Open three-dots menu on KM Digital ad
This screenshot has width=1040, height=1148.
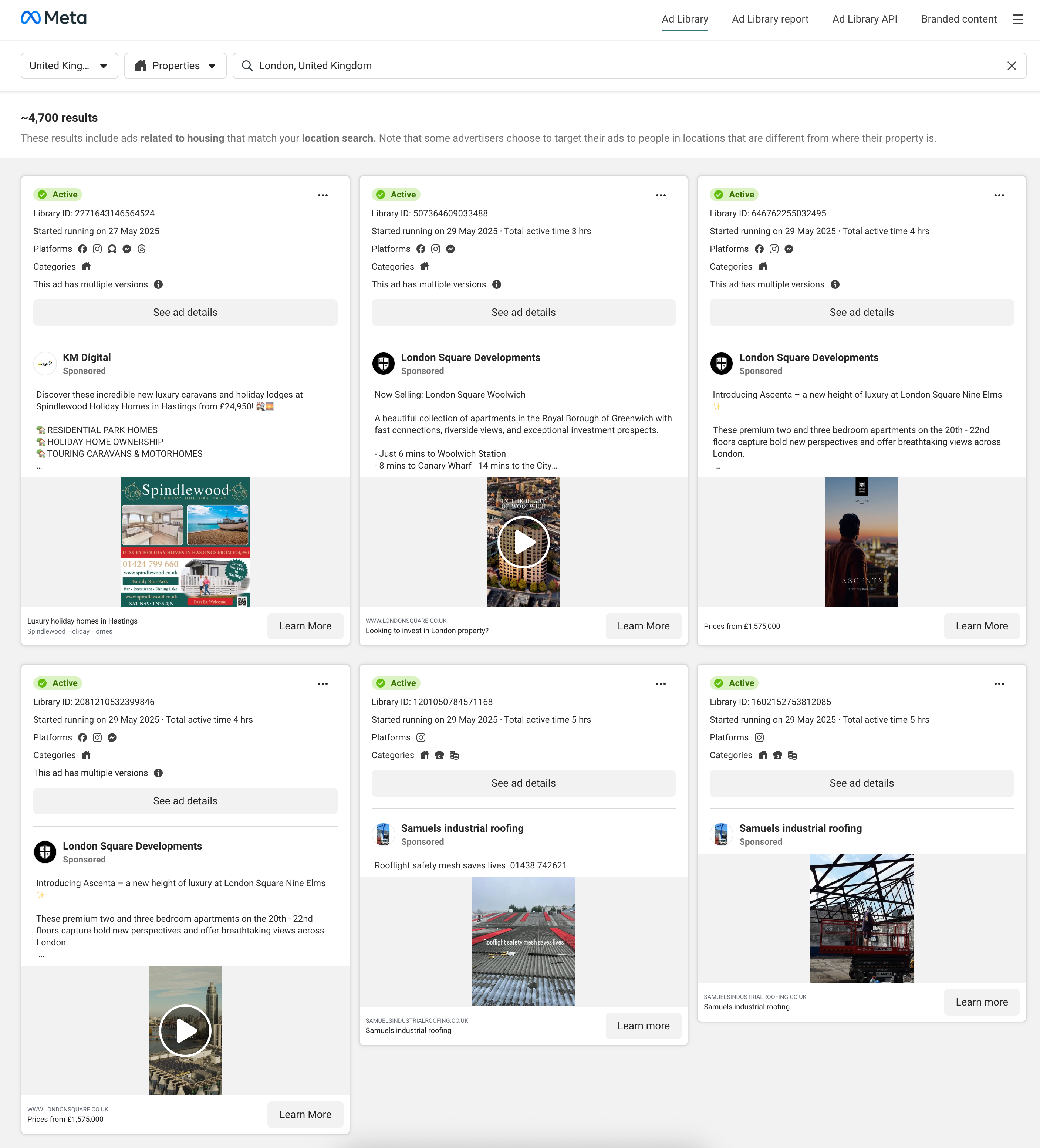[323, 195]
